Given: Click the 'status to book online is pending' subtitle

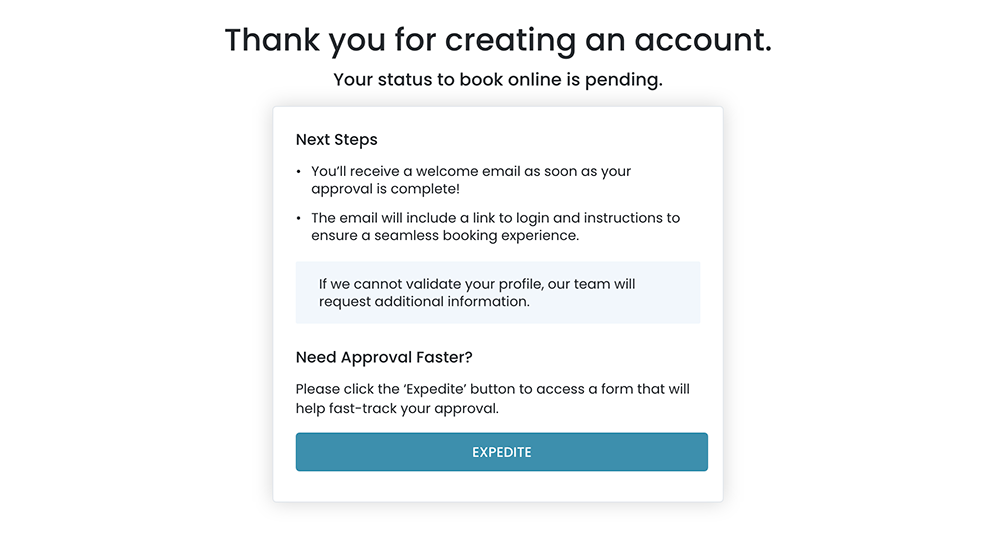Looking at the screenshot, I should (498, 79).
